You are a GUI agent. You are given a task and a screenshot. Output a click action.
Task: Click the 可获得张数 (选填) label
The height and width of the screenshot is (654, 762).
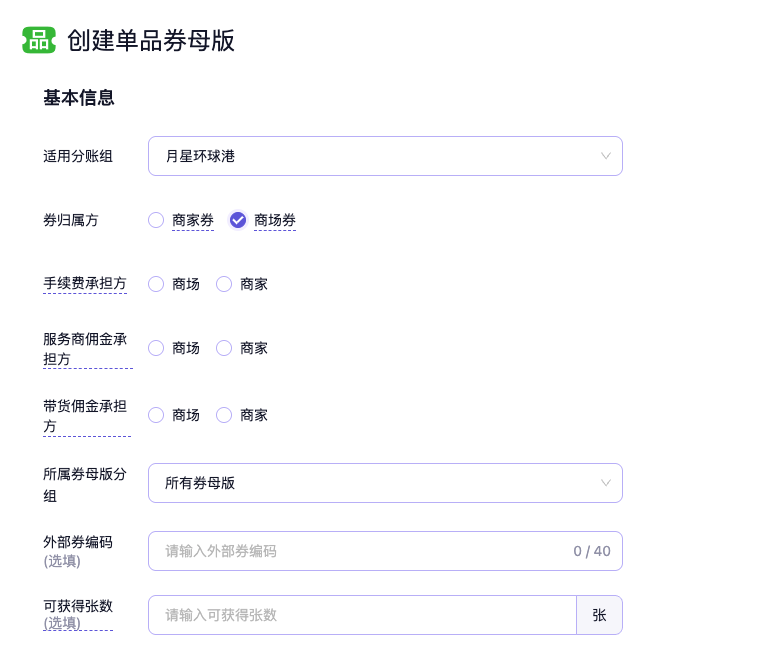coord(78,614)
